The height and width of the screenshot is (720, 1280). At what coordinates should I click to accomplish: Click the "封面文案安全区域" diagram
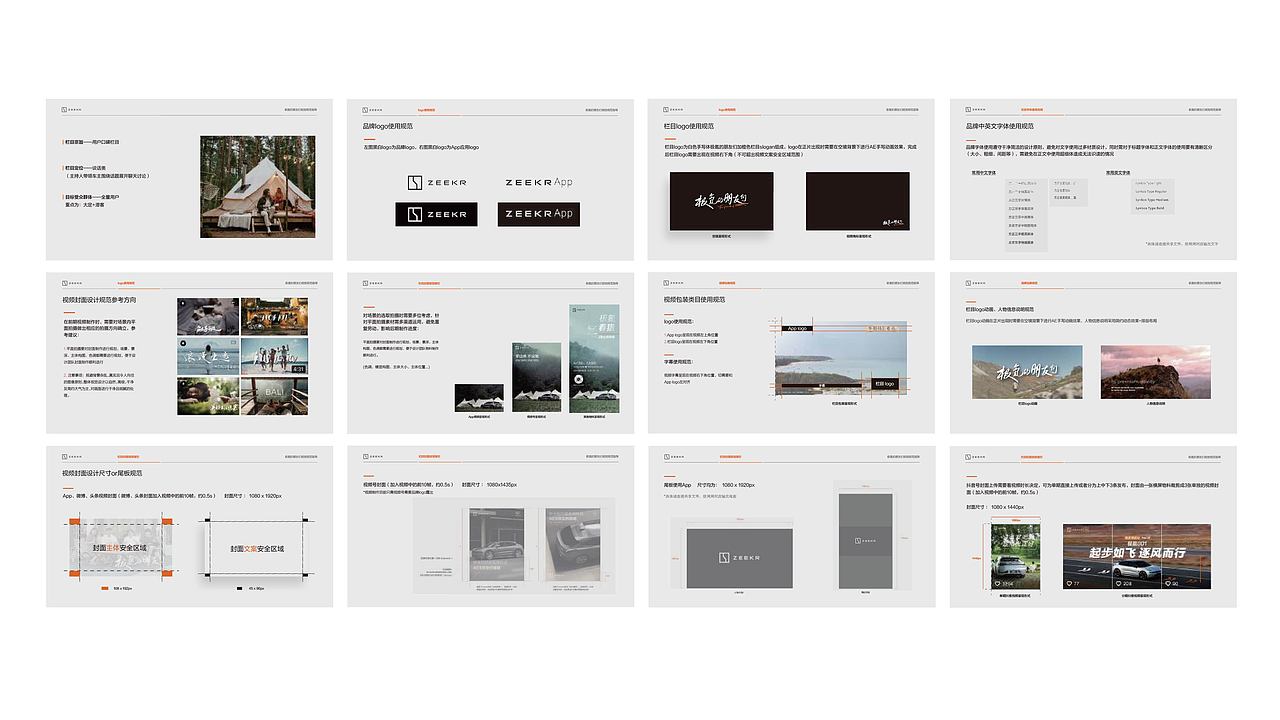257,549
